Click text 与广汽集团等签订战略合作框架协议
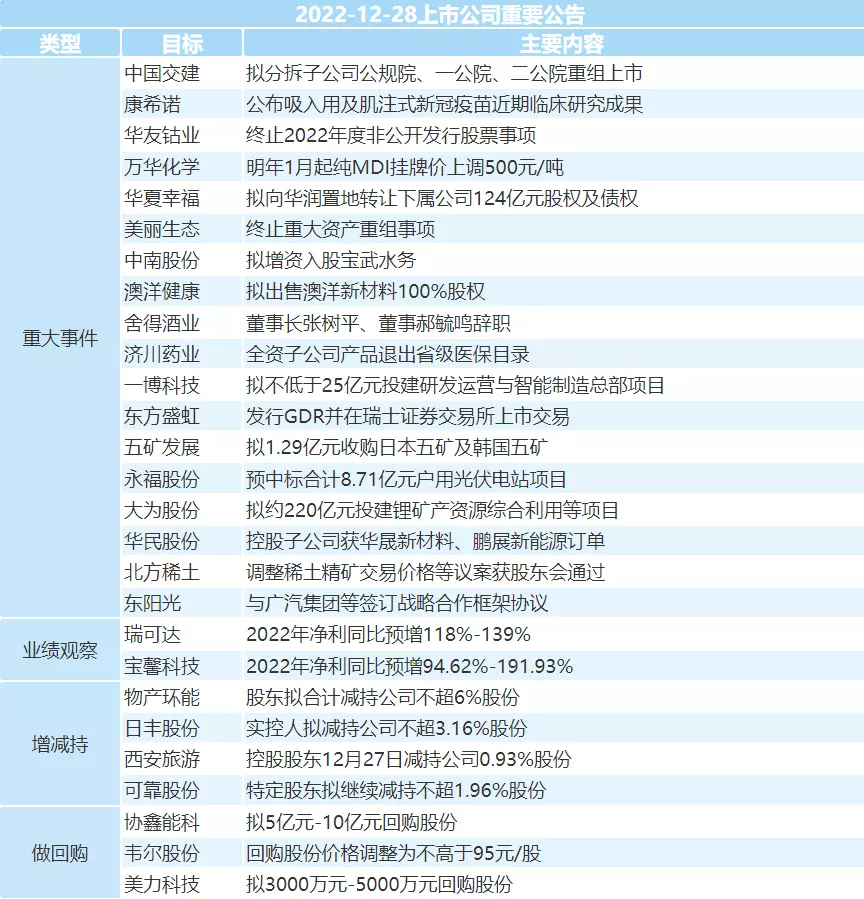 coord(397,603)
